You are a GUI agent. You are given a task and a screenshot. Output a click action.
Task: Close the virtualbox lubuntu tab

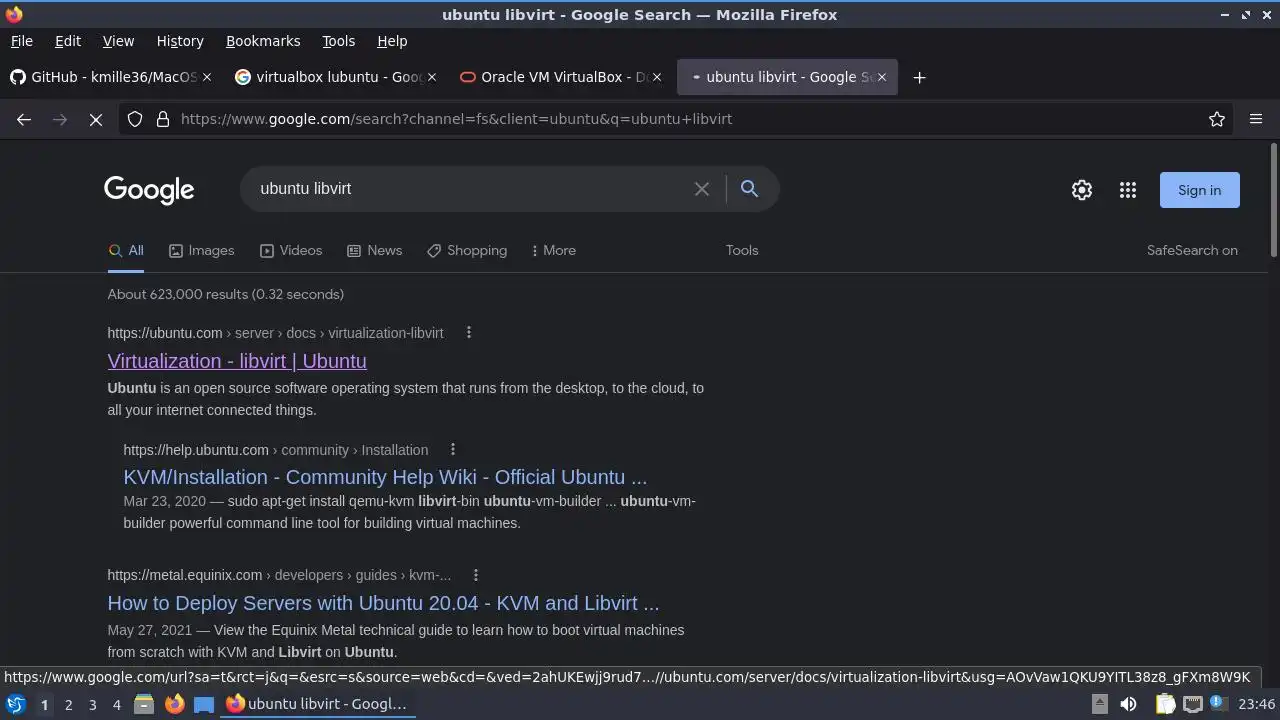click(432, 77)
